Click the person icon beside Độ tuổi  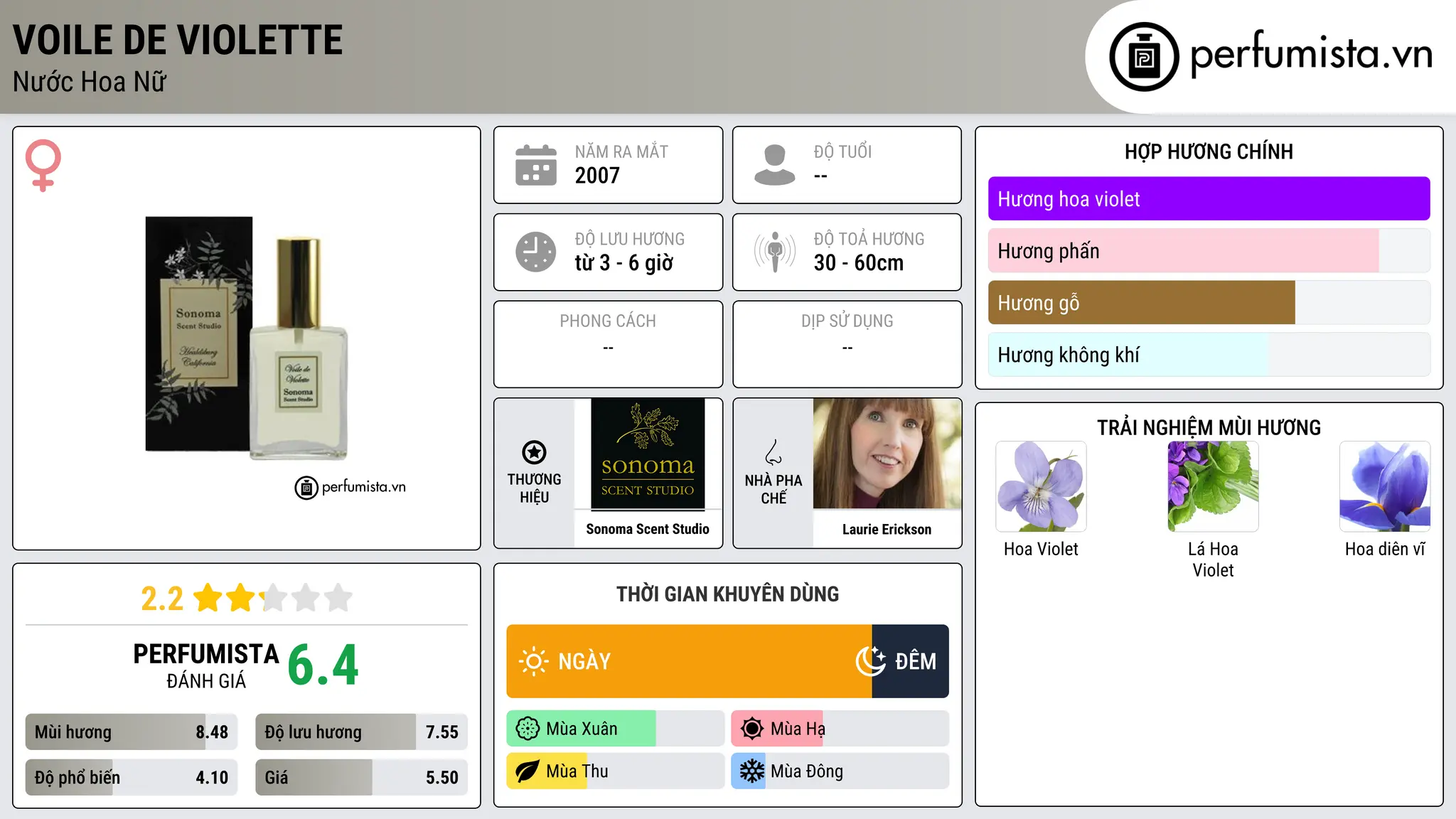(x=774, y=165)
